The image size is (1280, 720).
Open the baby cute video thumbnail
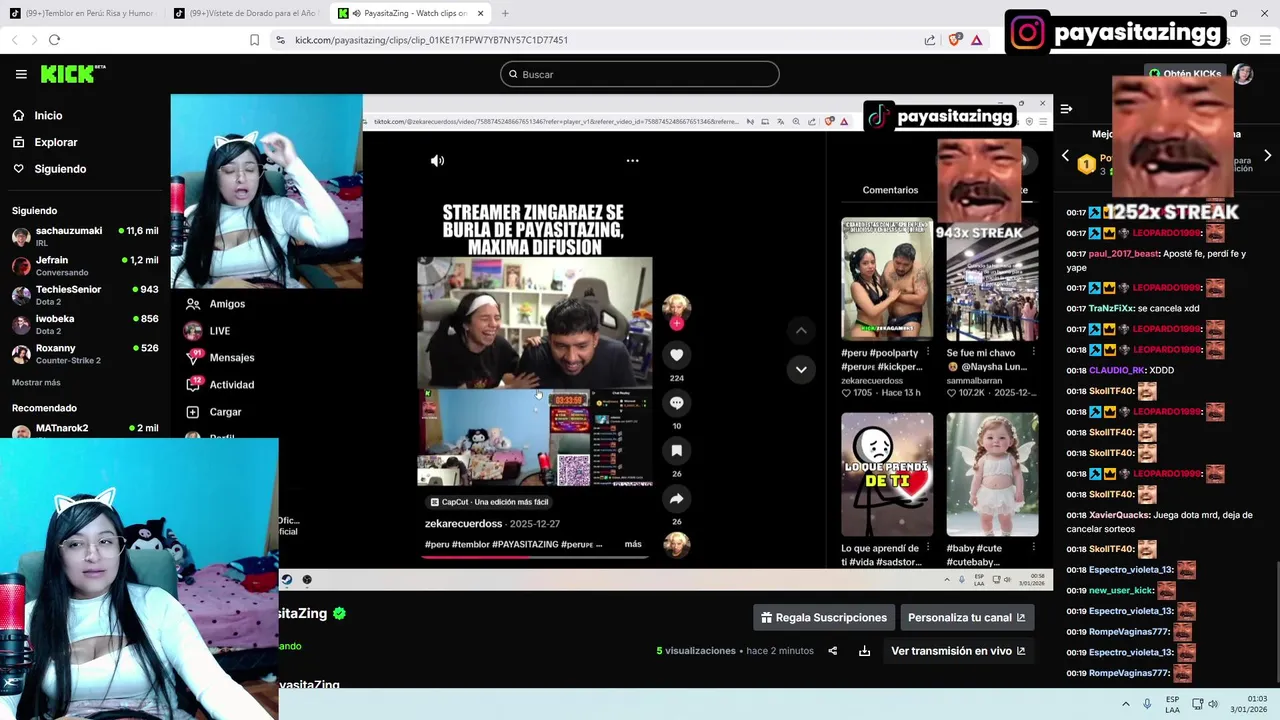tap(992, 474)
